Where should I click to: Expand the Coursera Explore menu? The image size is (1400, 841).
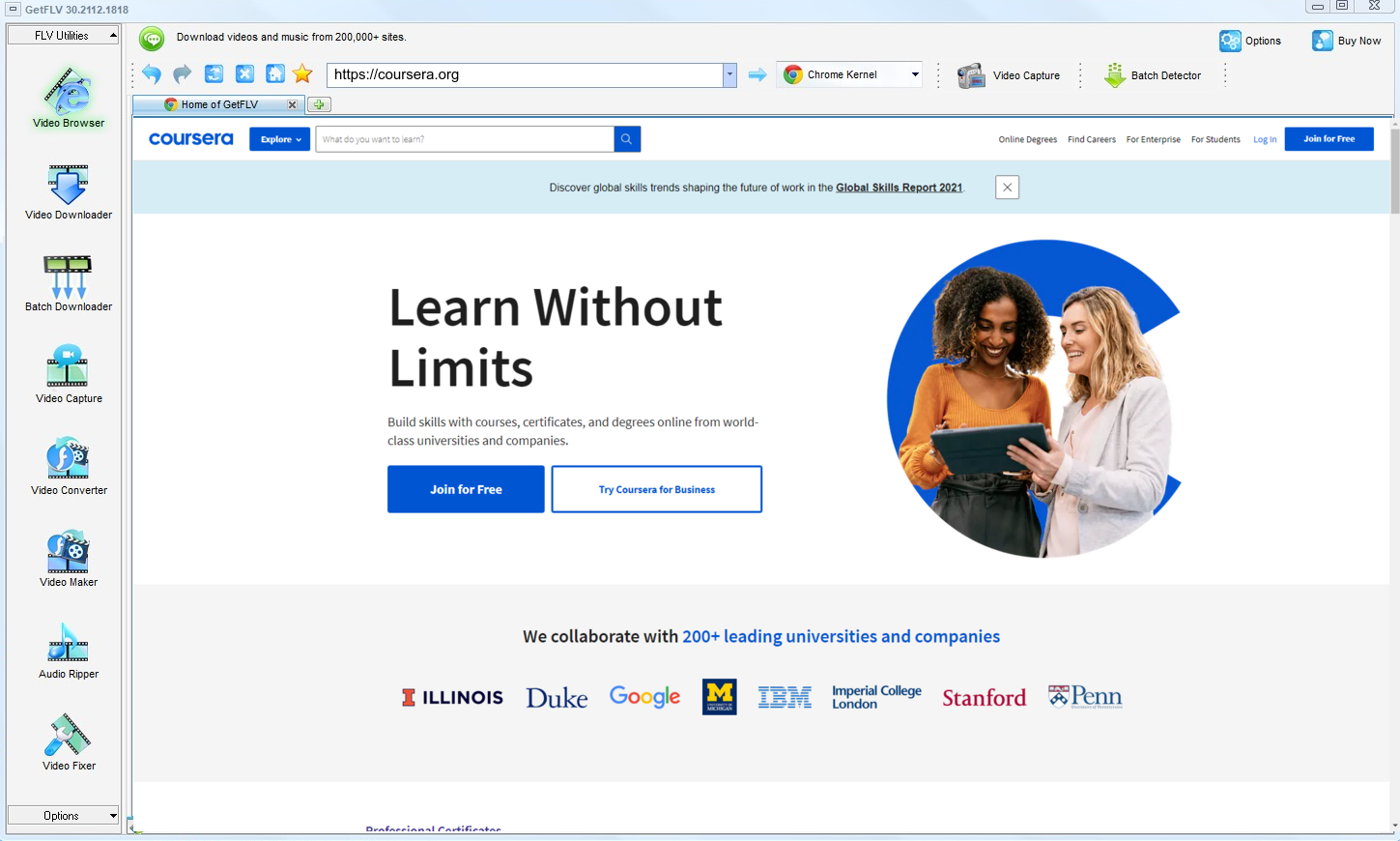click(x=279, y=139)
